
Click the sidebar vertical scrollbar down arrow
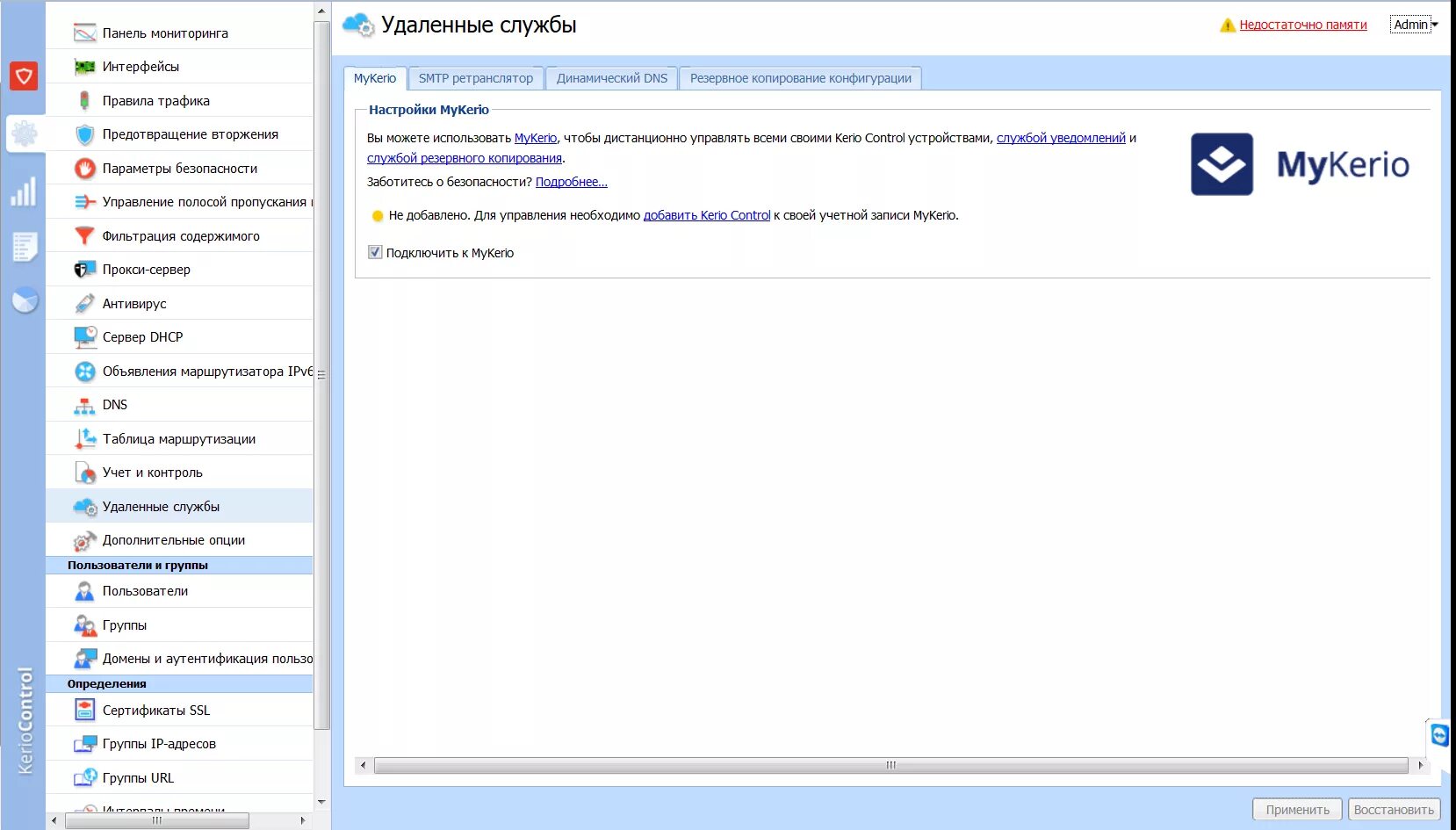tap(321, 802)
